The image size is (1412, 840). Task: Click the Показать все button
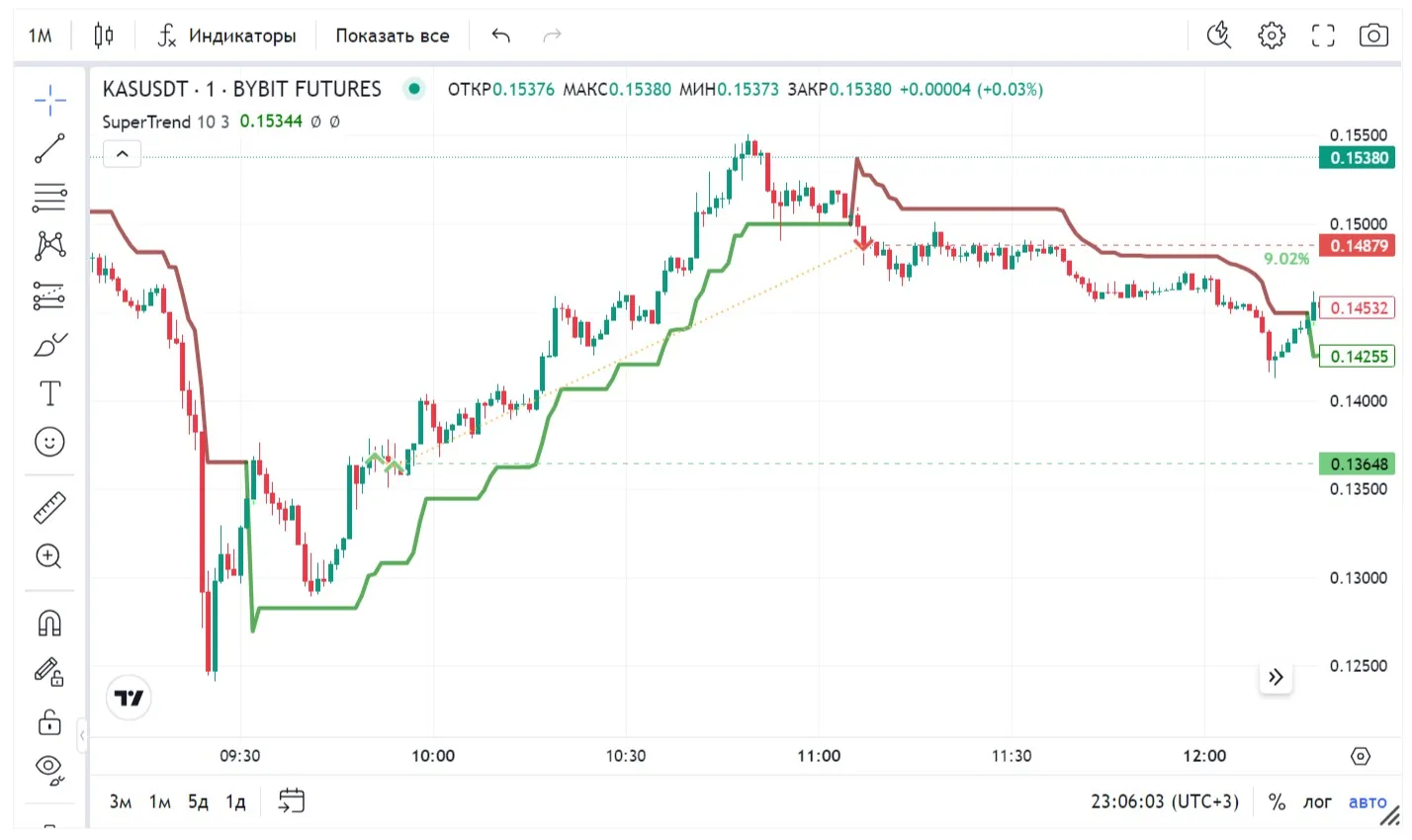coord(392,36)
